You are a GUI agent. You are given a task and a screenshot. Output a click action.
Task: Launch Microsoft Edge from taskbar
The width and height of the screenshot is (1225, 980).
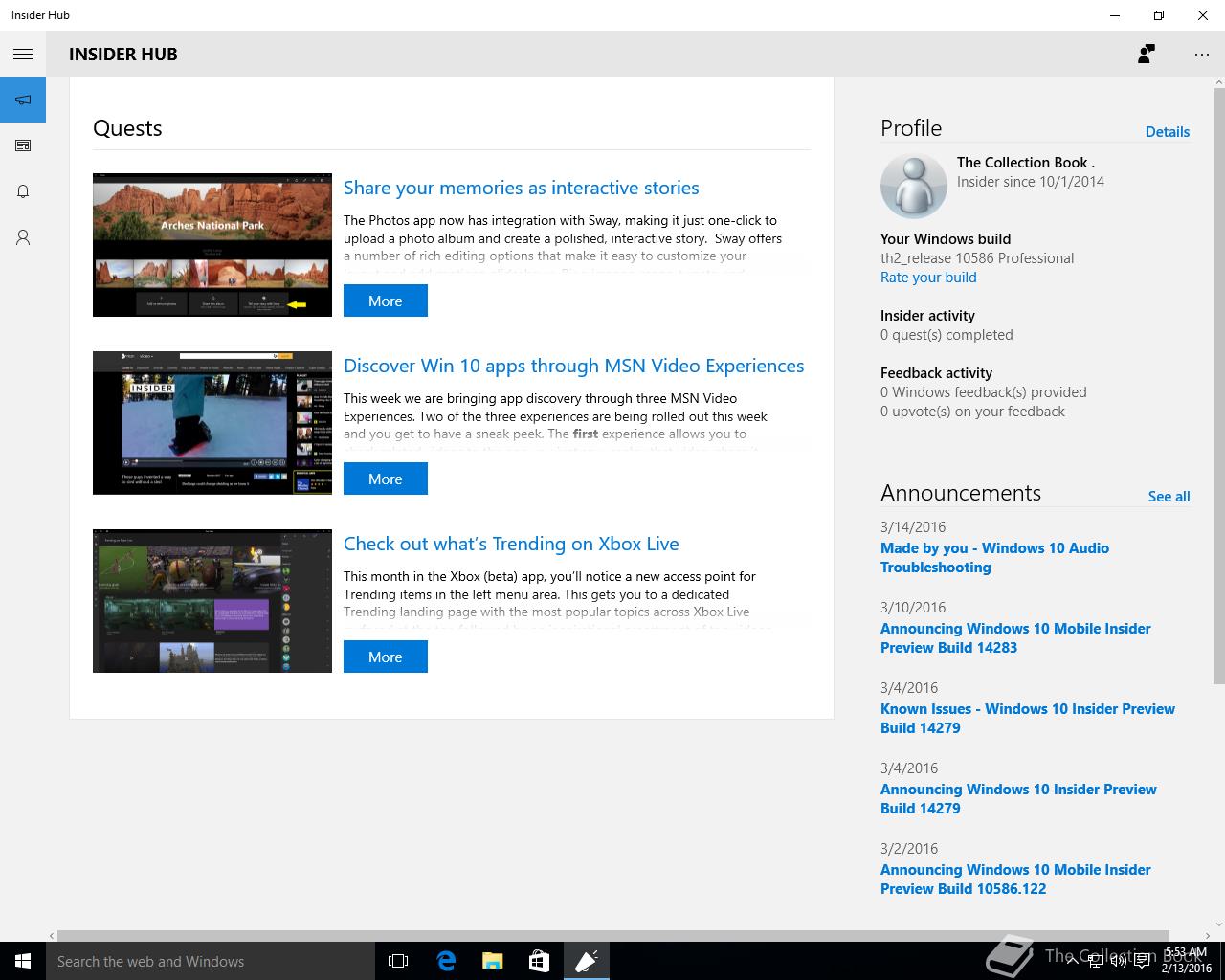(445, 961)
